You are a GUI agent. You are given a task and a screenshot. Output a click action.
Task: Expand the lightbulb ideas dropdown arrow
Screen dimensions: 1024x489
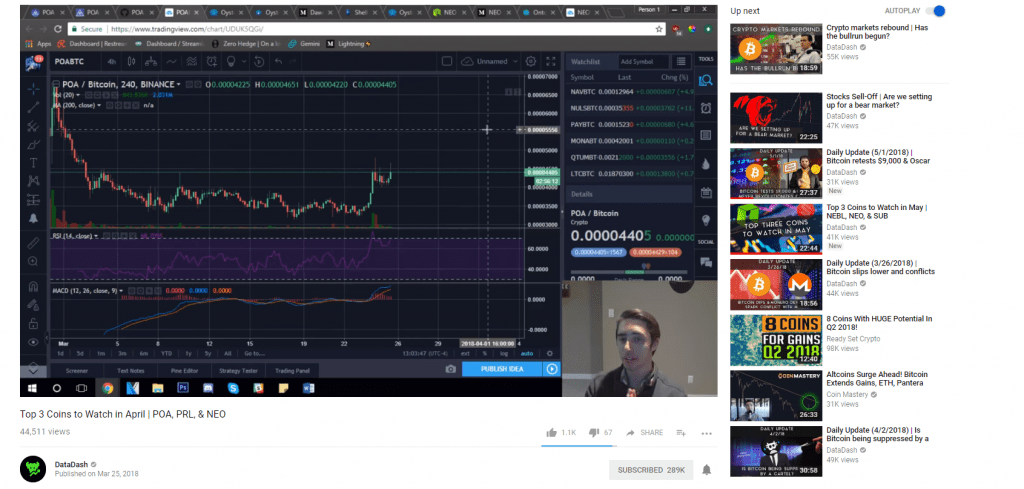(244, 61)
